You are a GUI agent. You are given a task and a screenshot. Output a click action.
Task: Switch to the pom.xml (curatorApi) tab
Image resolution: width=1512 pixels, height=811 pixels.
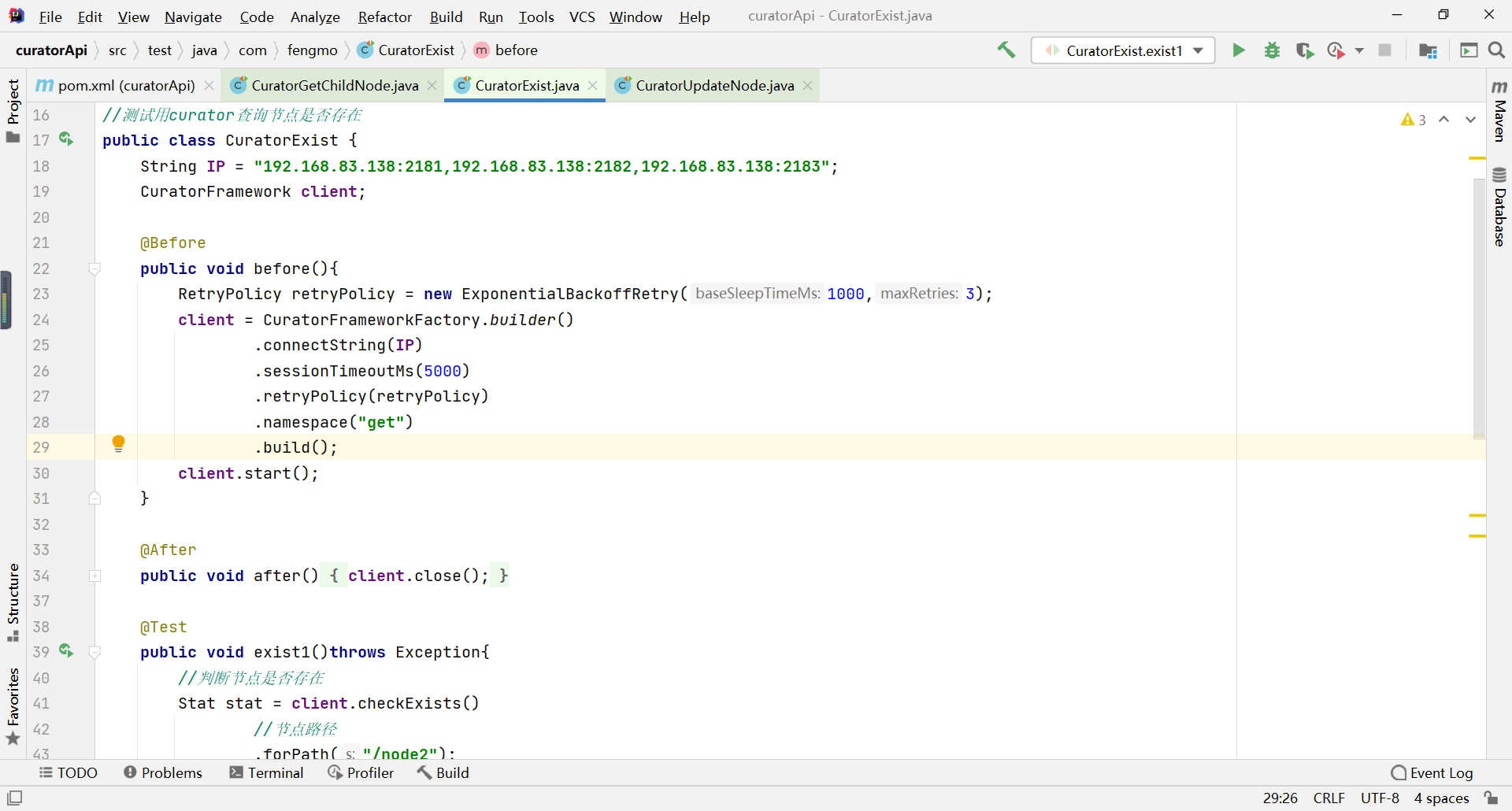click(126, 85)
